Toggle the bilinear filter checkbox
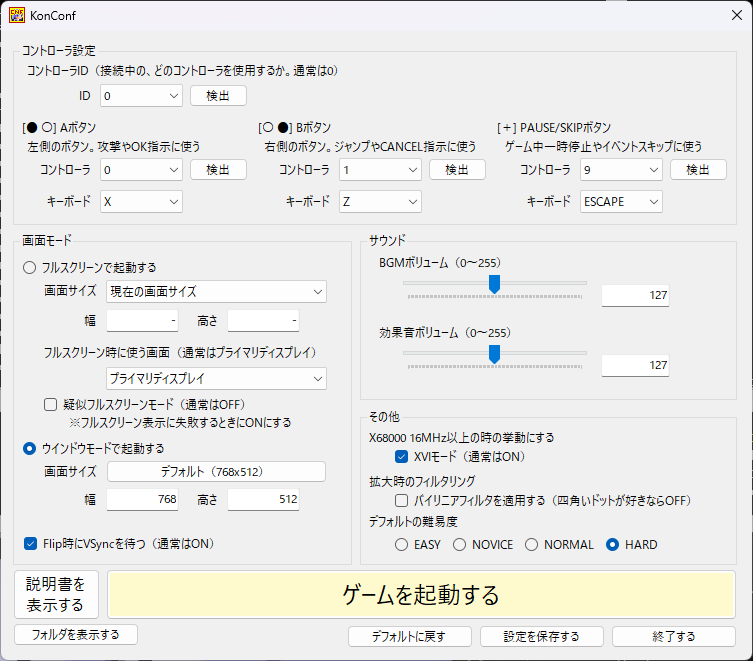Image resolution: width=753 pixels, height=661 pixels. click(402, 500)
